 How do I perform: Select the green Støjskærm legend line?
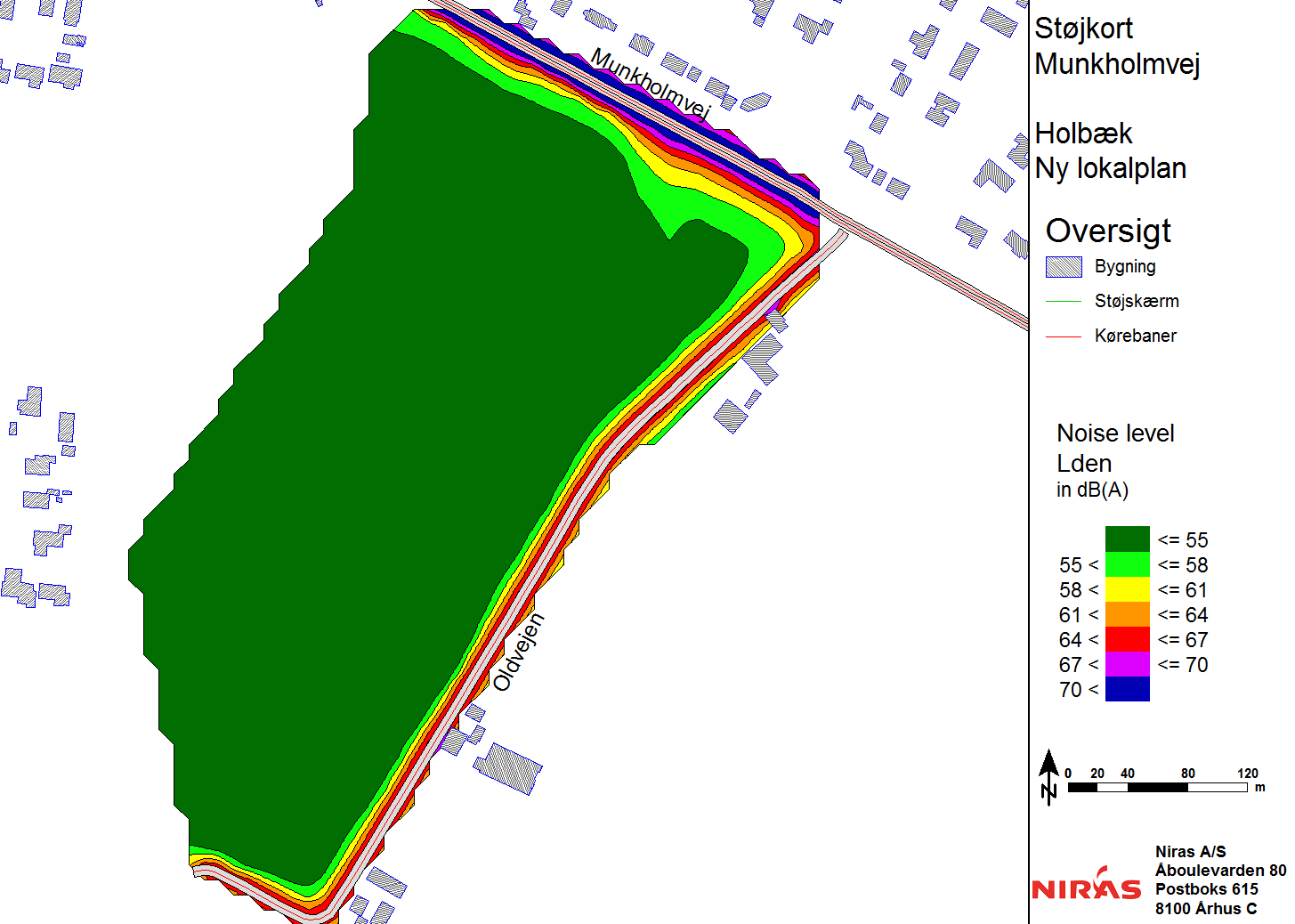tap(1064, 302)
